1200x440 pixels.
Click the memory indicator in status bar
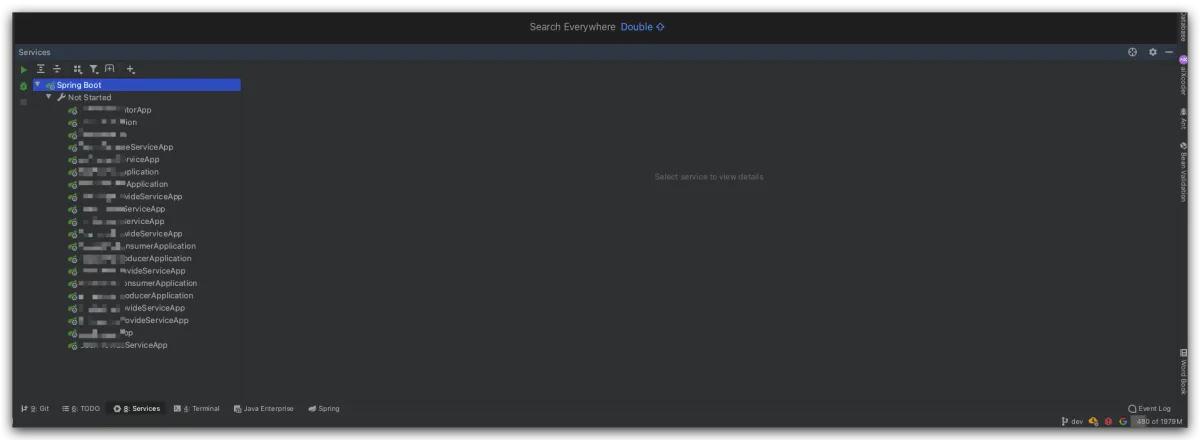pos(1158,422)
